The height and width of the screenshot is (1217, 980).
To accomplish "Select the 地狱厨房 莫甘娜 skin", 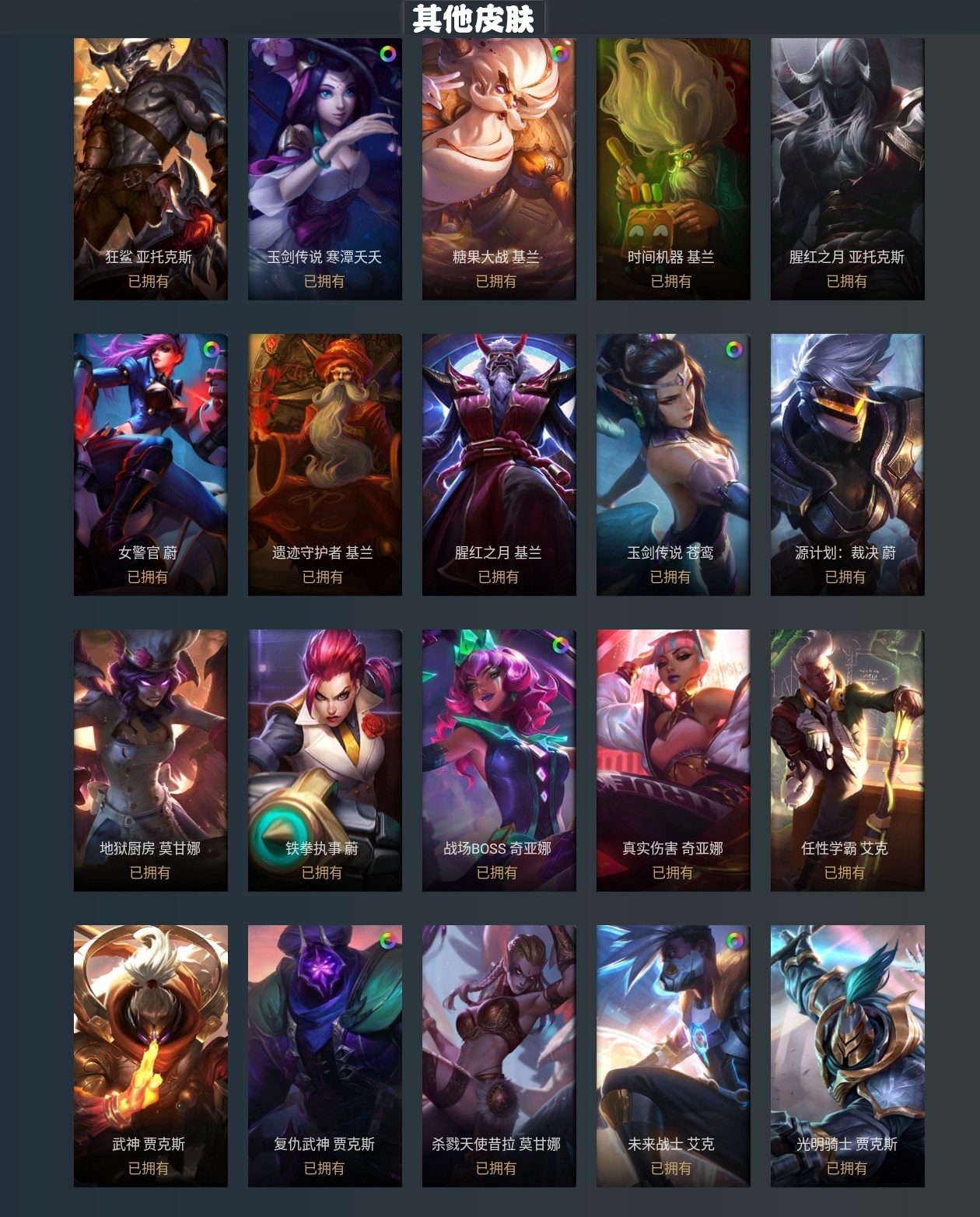I will pos(151,760).
